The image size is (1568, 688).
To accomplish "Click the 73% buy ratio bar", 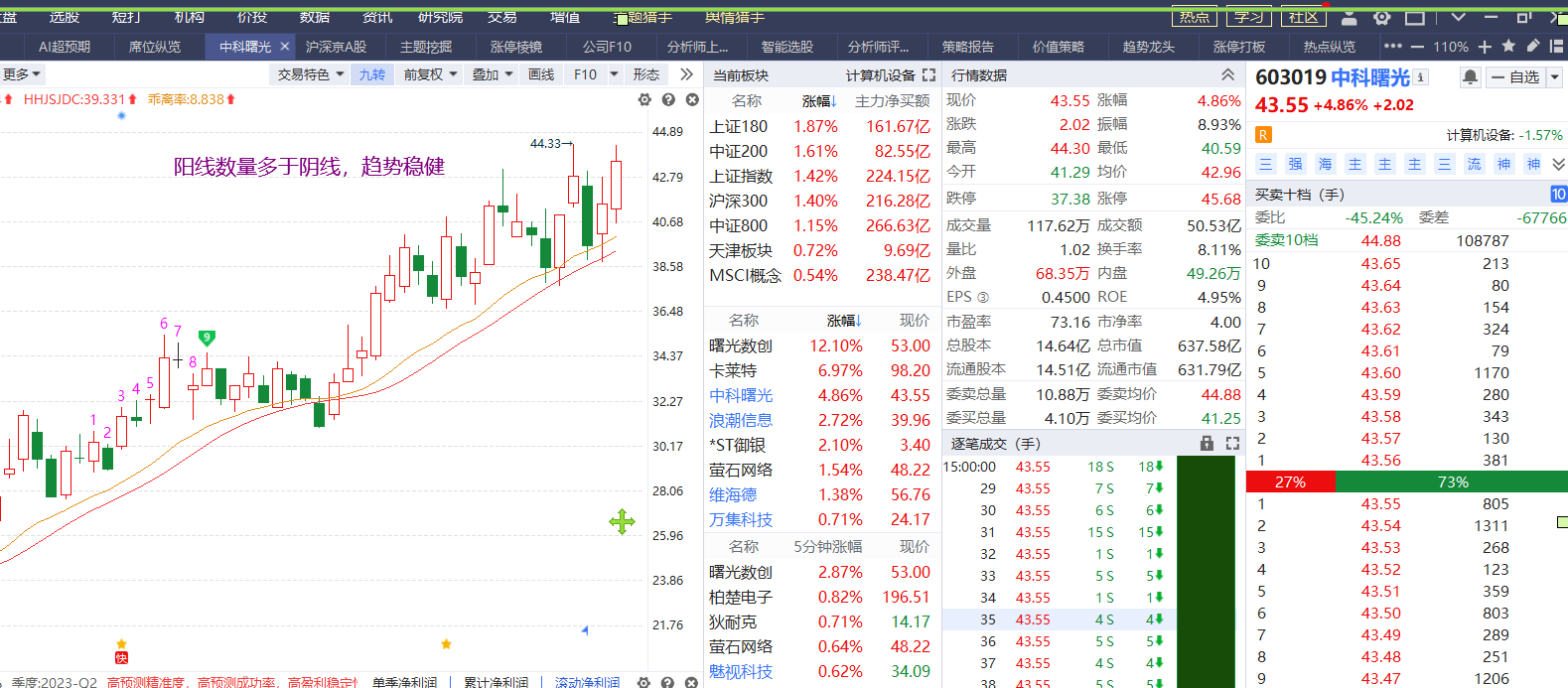I will click(1452, 482).
